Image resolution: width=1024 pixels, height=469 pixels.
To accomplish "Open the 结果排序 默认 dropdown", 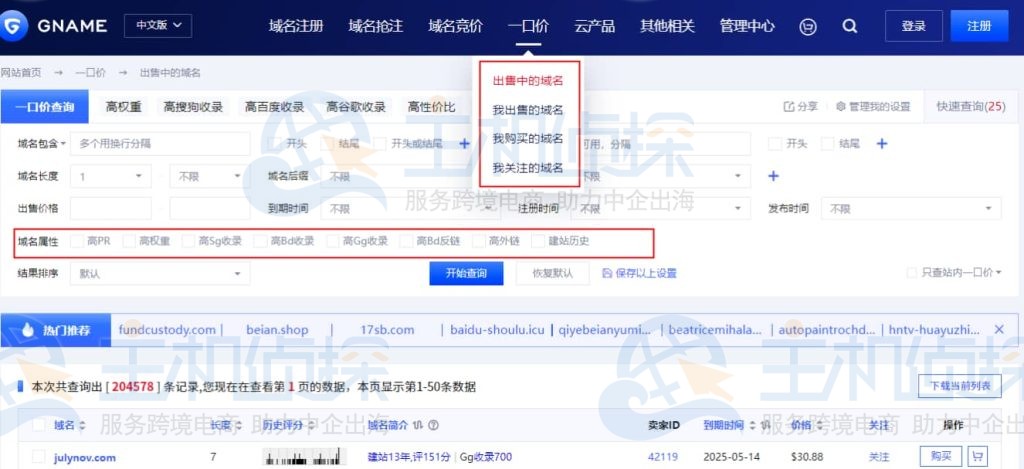I will click(160, 274).
